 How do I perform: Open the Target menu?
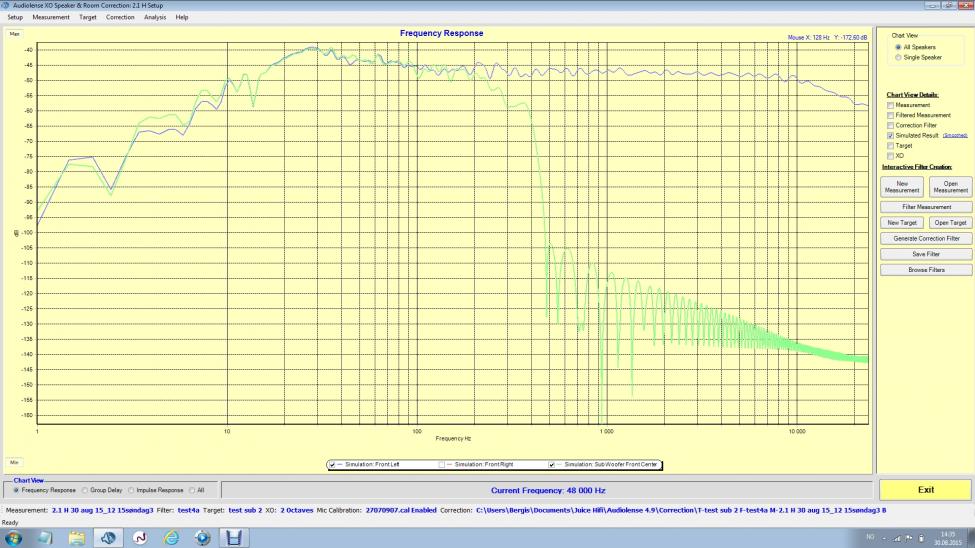tap(88, 17)
